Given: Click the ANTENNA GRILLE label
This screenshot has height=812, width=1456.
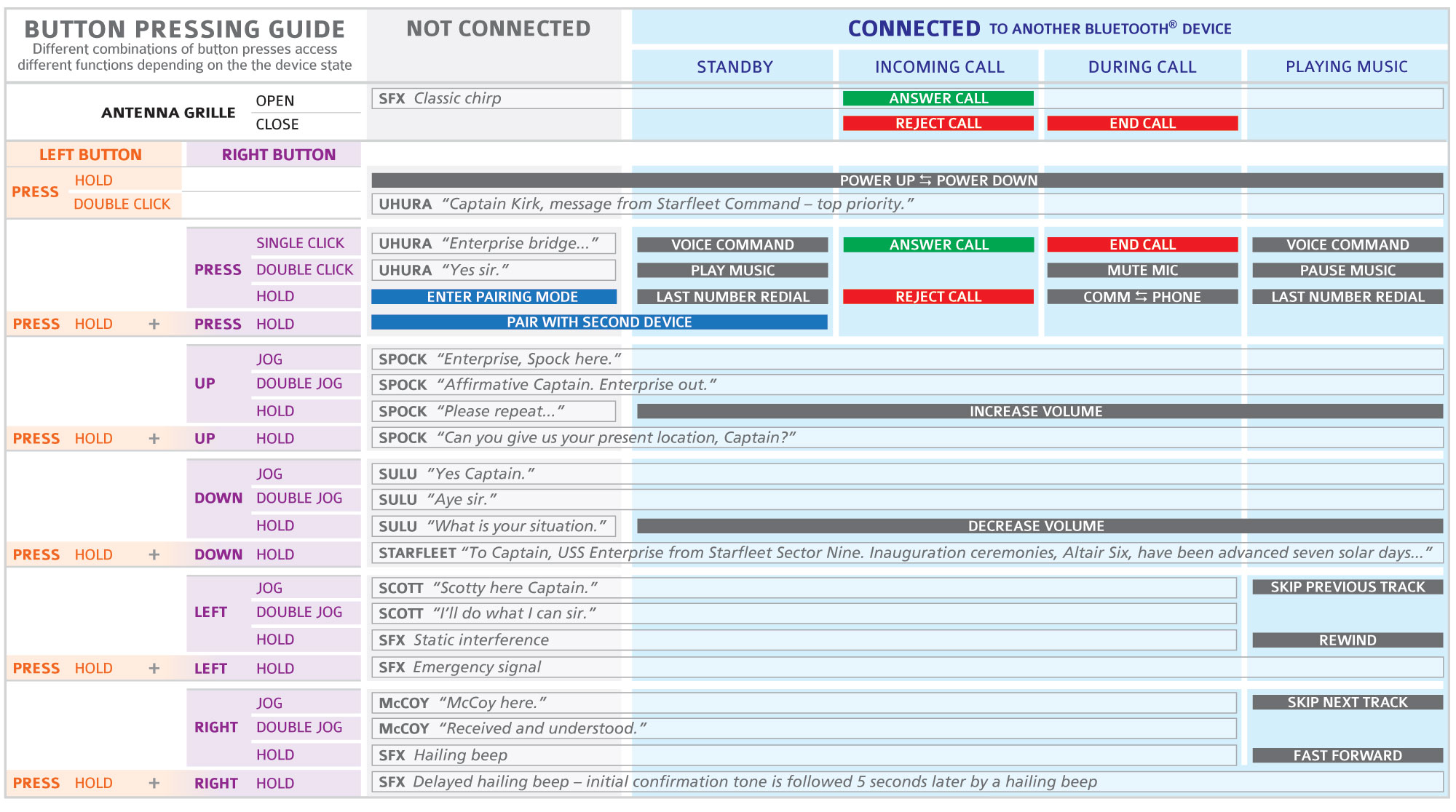Looking at the screenshot, I should pyautogui.click(x=168, y=113).
